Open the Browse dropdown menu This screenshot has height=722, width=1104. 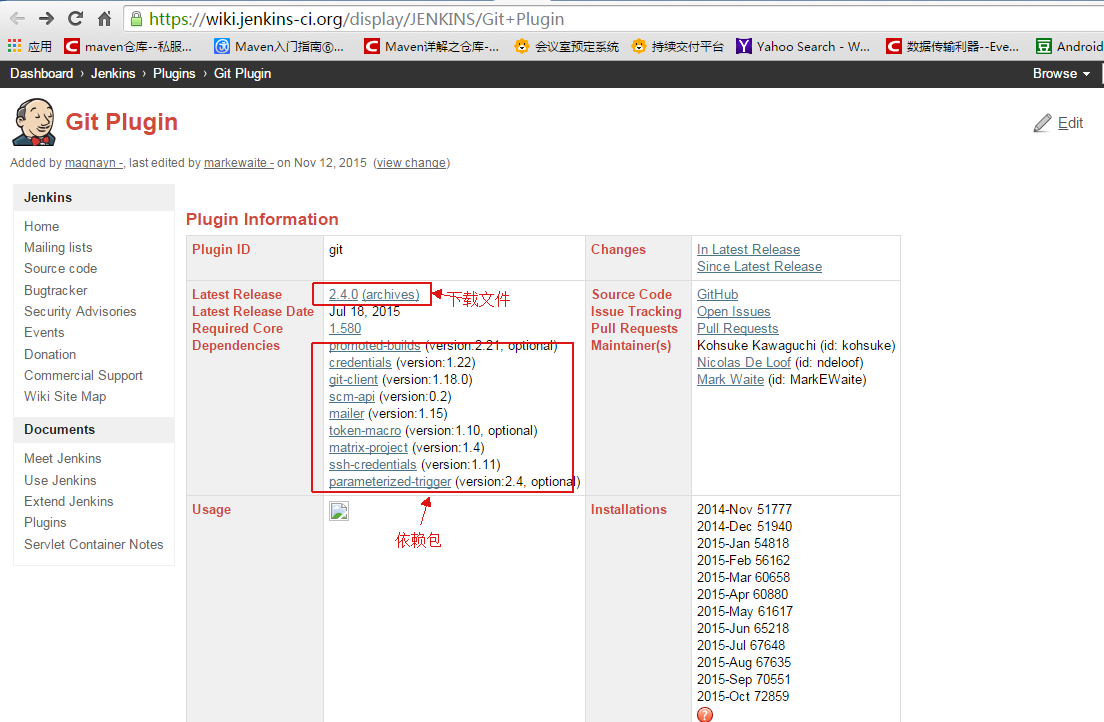(1061, 73)
